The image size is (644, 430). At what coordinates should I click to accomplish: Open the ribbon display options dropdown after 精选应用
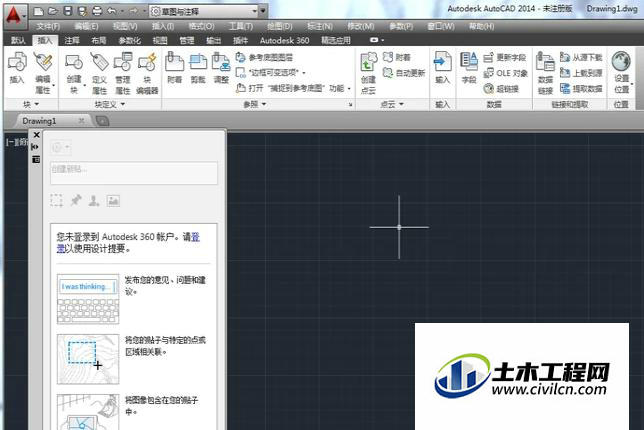pyautogui.click(x=377, y=40)
